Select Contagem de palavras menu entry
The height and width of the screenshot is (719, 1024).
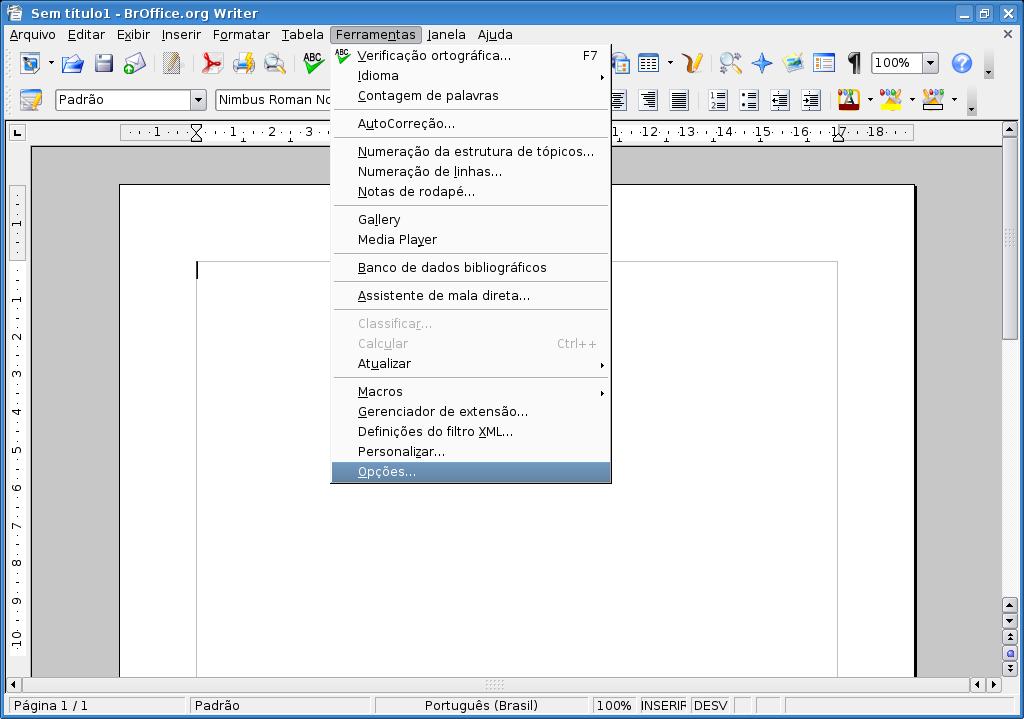[x=471, y=96]
